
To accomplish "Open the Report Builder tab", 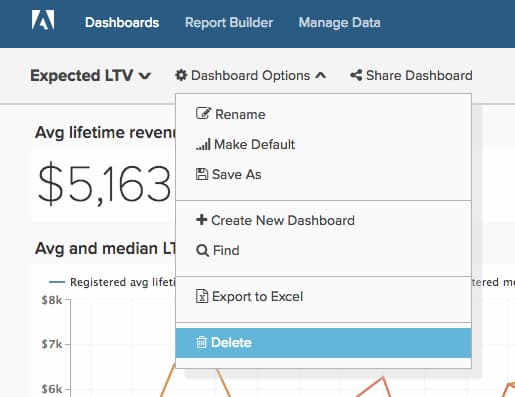I will coord(229,23).
